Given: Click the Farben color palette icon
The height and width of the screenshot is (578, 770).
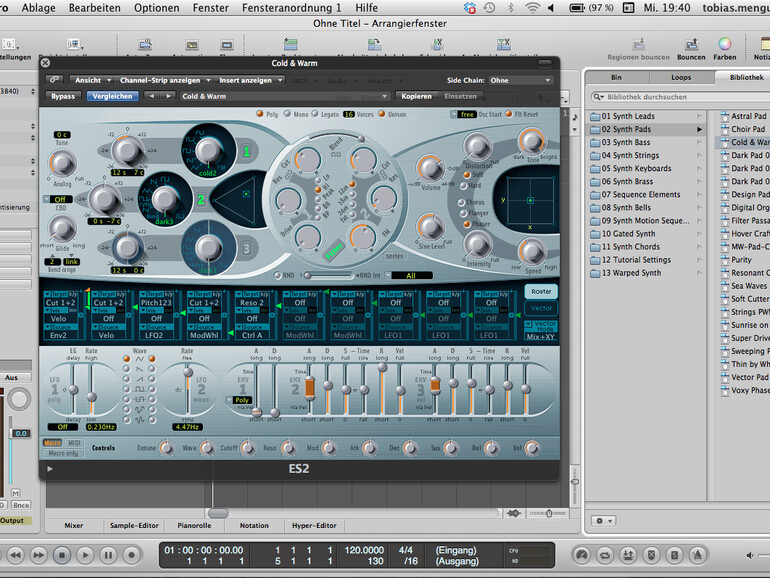Looking at the screenshot, I should click(x=724, y=45).
